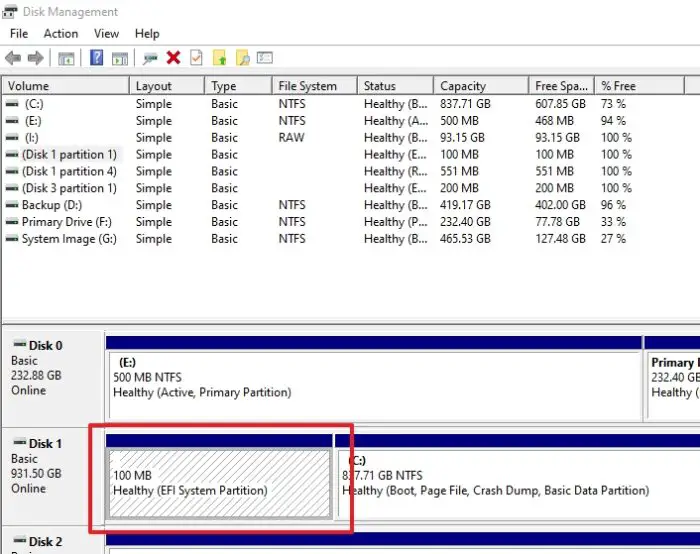Screen dimensions: 700x554
Task: Click the Show/Hide Console Tree icon
Action: 66,58
